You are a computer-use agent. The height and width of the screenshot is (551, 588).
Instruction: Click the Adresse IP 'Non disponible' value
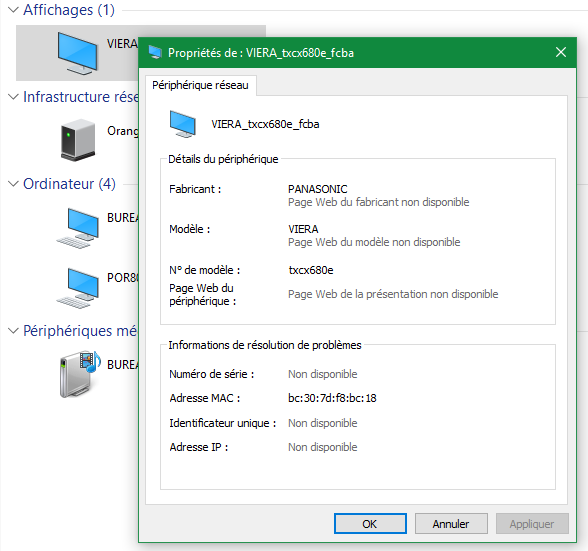point(322,447)
